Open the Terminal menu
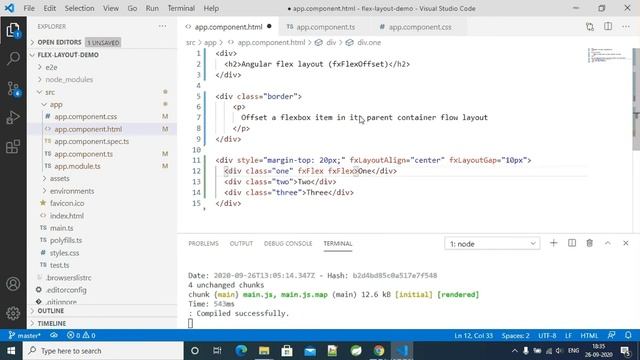 click(x=181, y=8)
